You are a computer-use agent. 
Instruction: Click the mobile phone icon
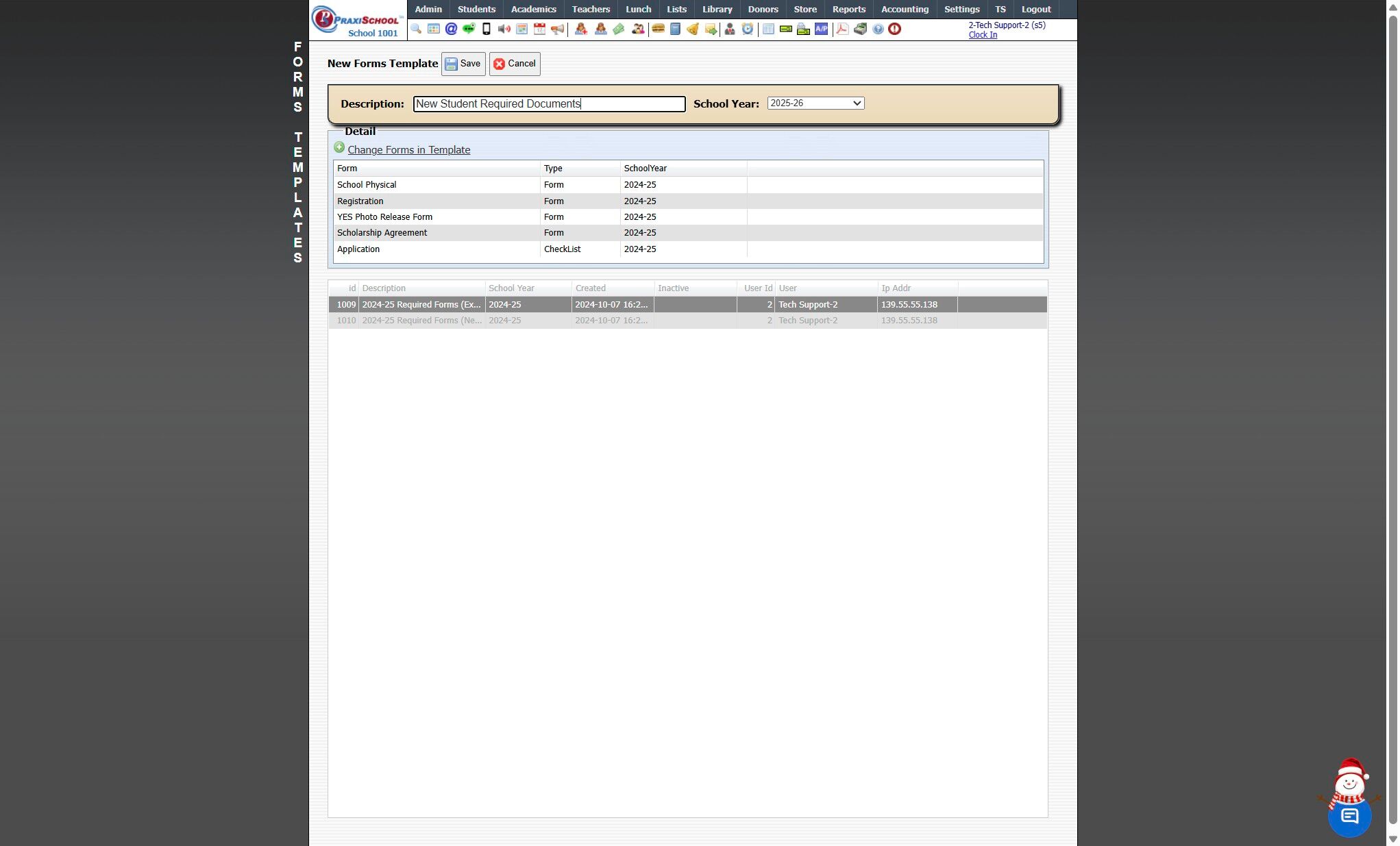pos(487,29)
